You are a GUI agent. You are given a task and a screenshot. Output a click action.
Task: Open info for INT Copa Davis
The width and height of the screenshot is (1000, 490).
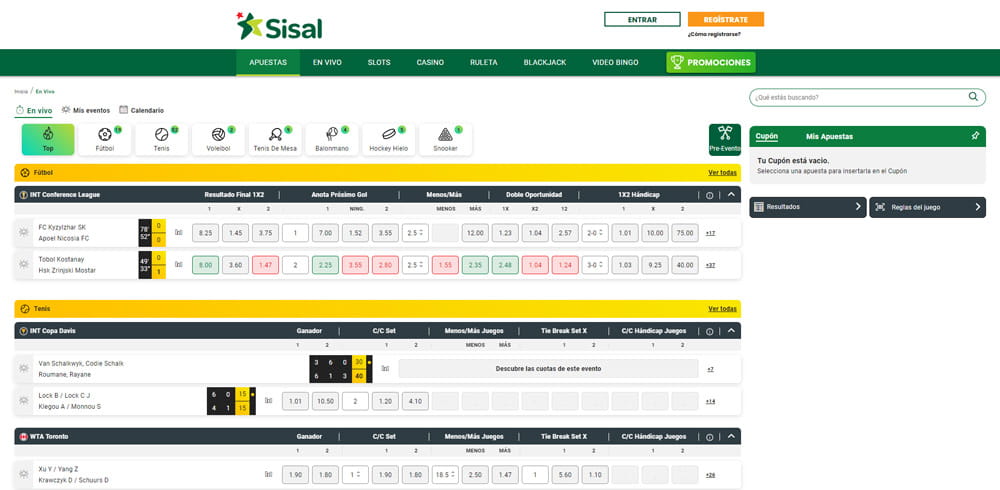coord(710,331)
